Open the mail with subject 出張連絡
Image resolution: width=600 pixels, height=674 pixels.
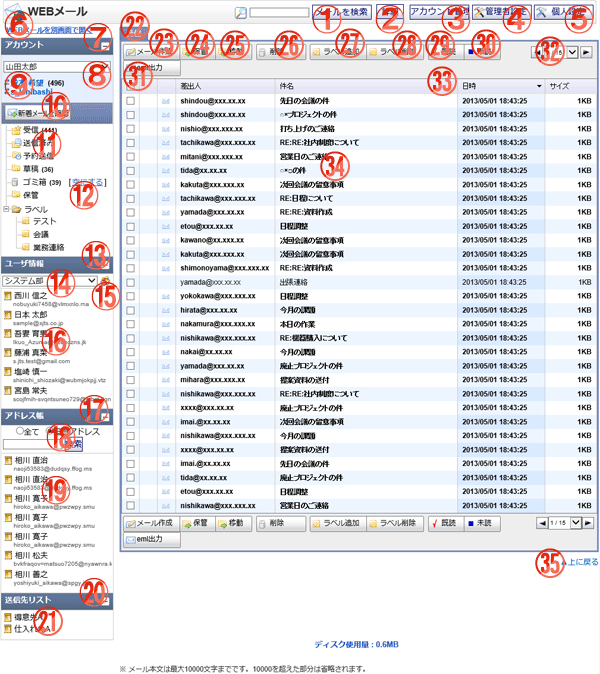point(294,282)
